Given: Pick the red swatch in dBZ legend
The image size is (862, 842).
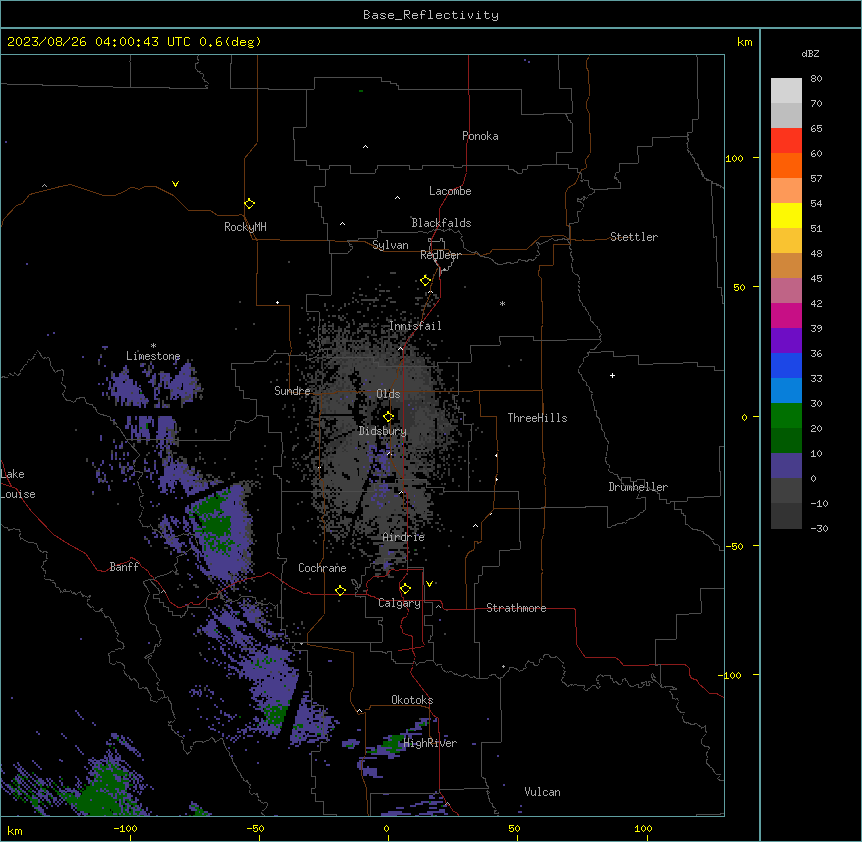Looking at the screenshot, I should pyautogui.click(x=786, y=140).
